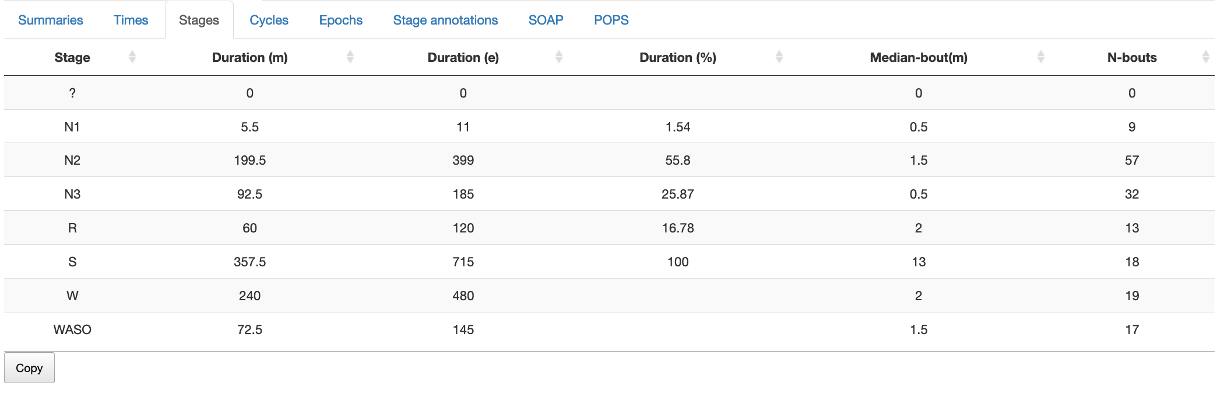Open the Cycles tab

click(x=269, y=20)
